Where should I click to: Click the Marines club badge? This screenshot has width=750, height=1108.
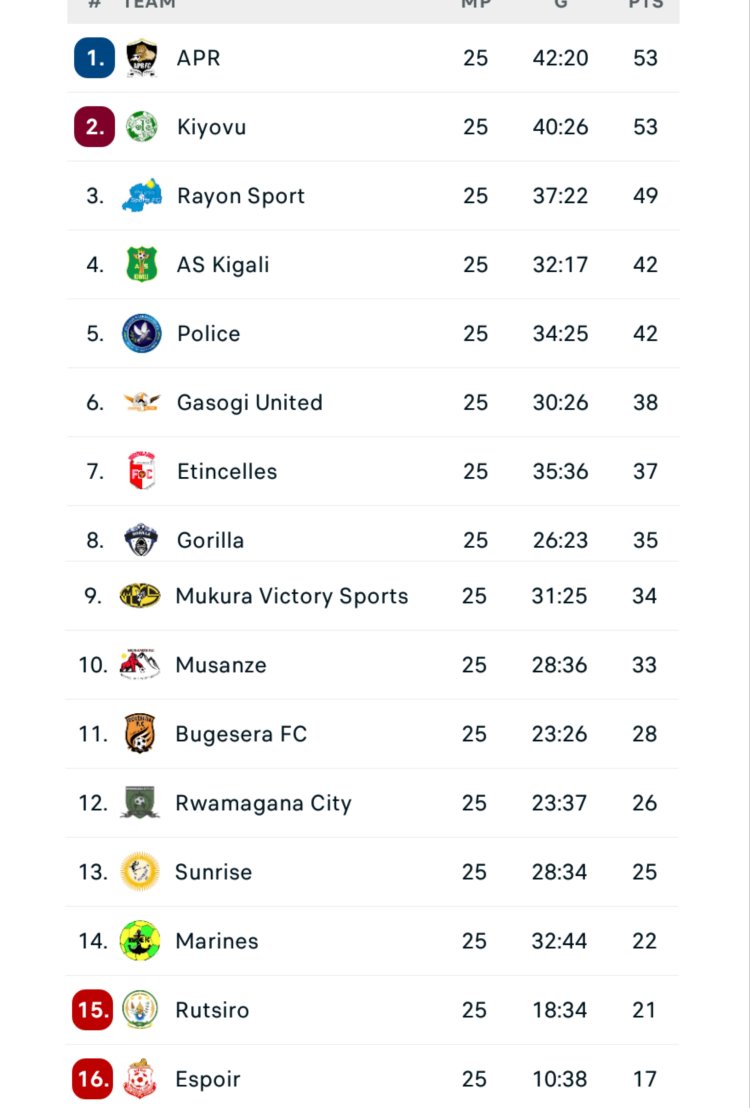140,941
